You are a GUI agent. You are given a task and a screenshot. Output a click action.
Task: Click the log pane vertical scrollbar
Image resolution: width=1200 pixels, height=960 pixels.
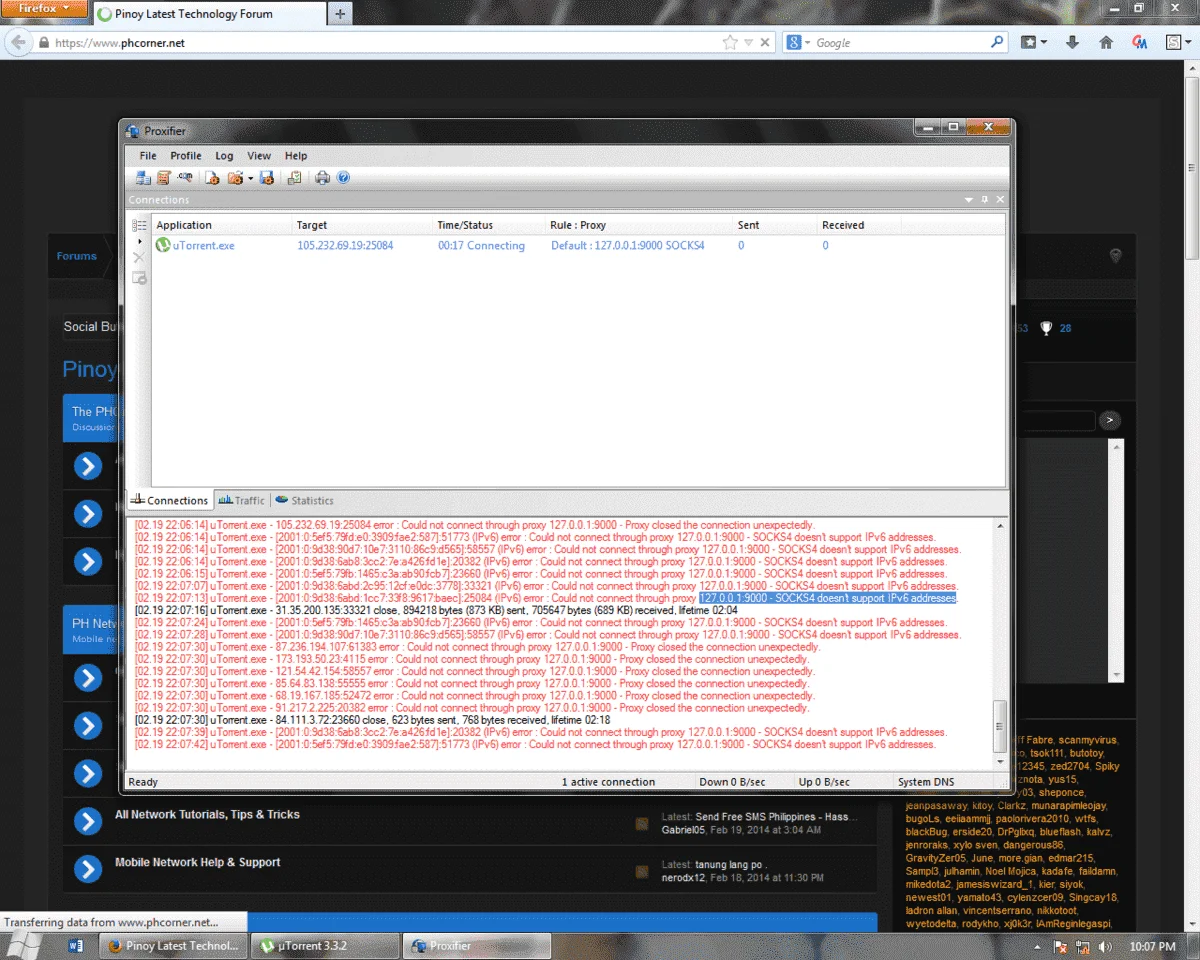point(1000,726)
